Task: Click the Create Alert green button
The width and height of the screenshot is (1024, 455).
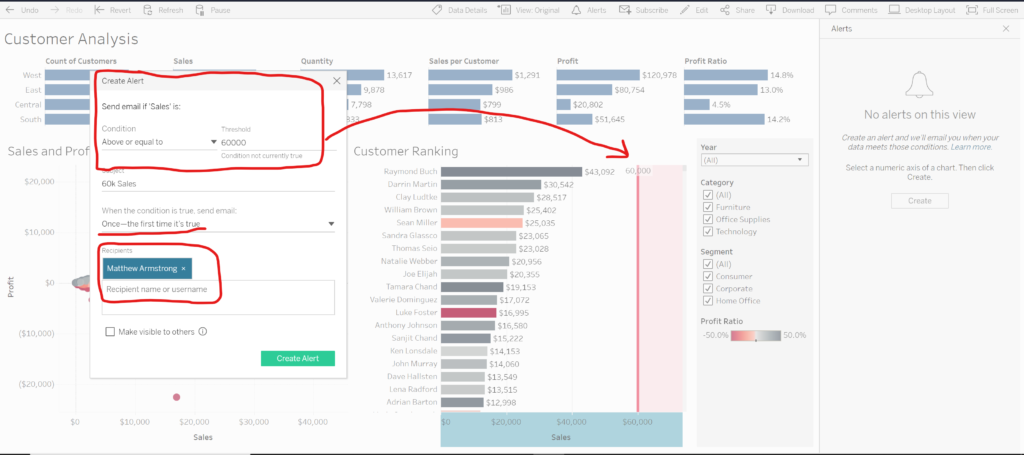Action: point(298,358)
